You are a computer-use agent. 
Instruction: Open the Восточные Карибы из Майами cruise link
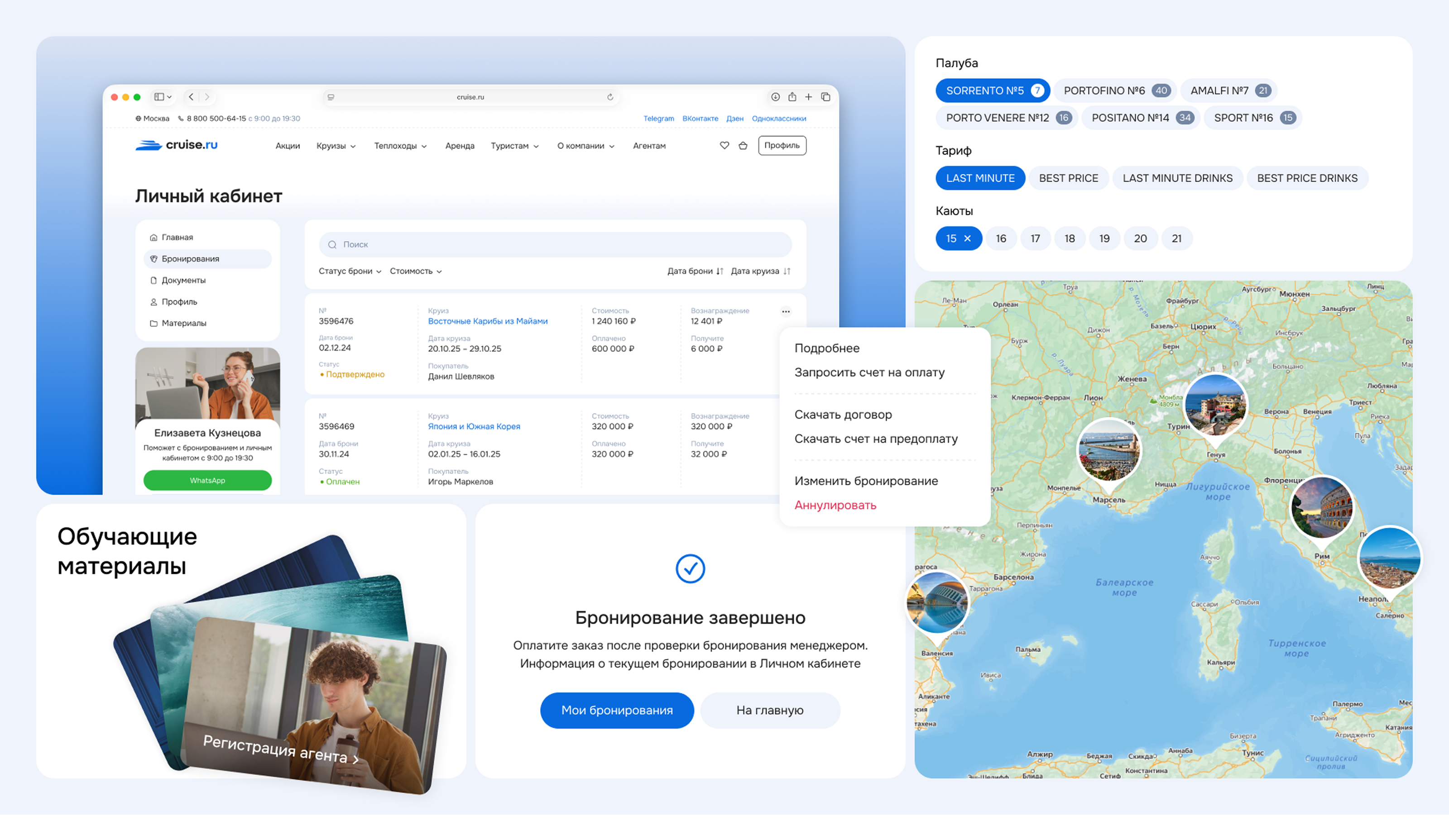(488, 321)
